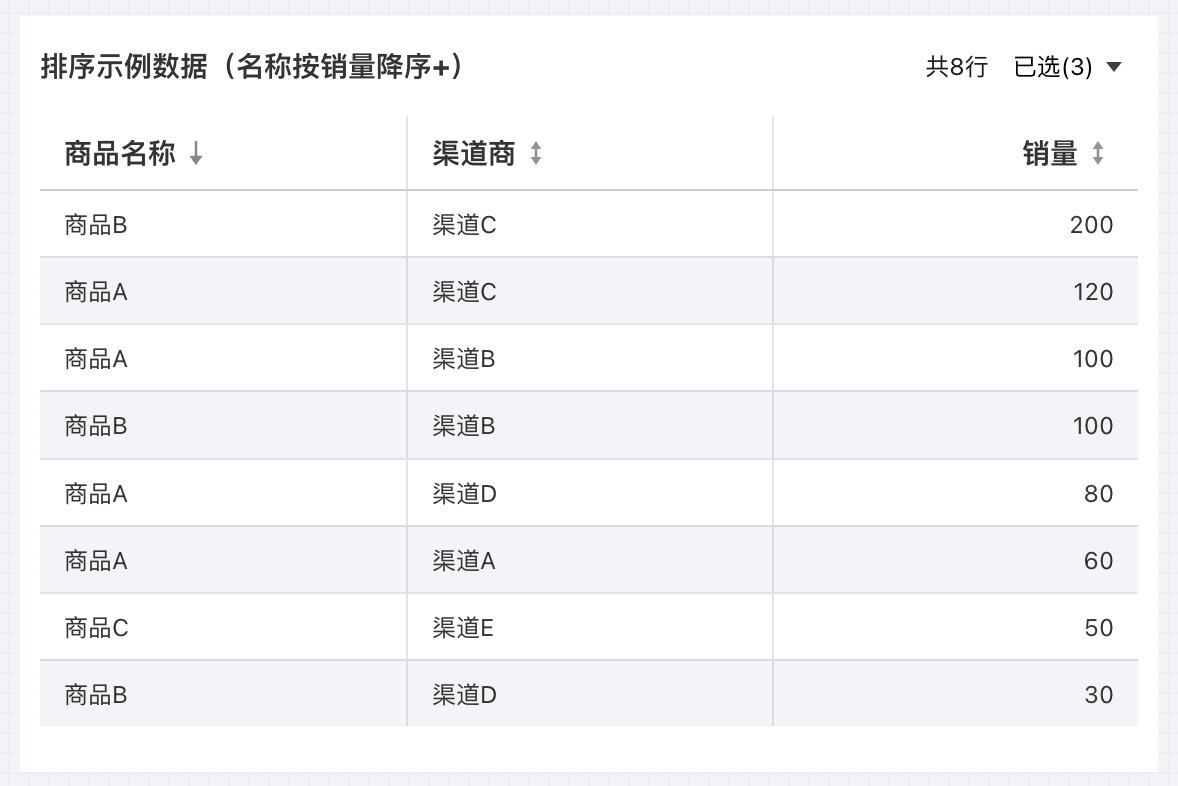Select the cell with sales value 50

point(1098,628)
